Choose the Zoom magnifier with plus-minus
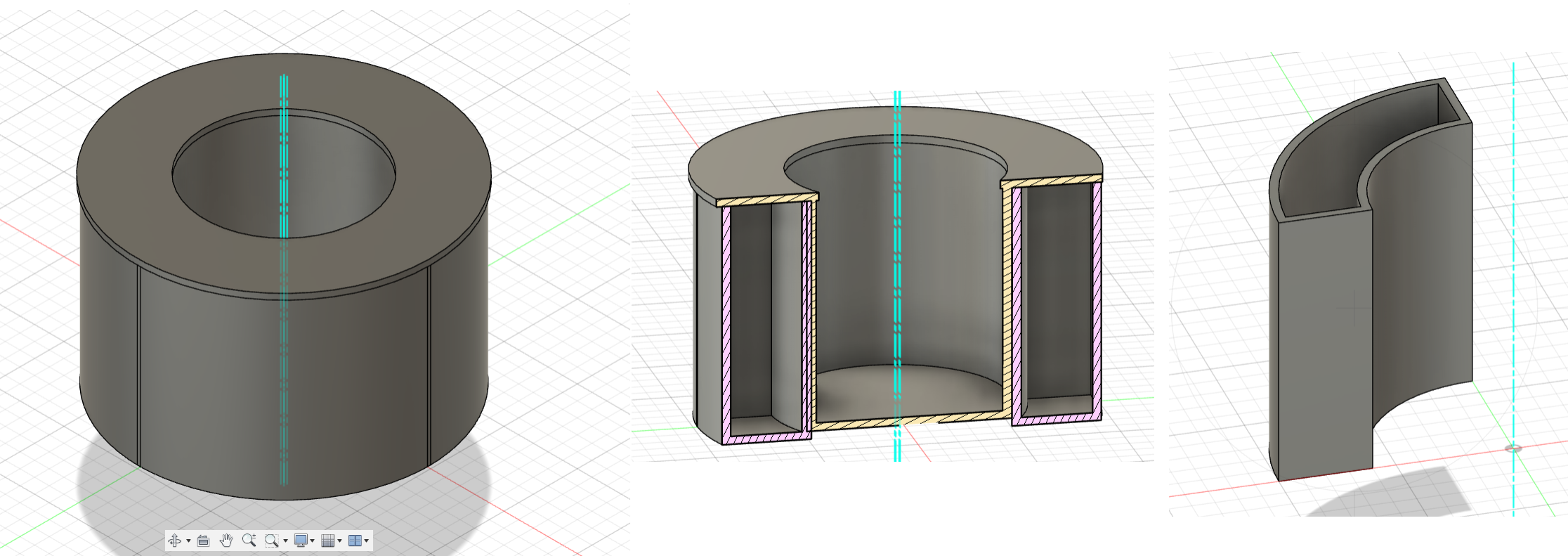 (x=249, y=540)
